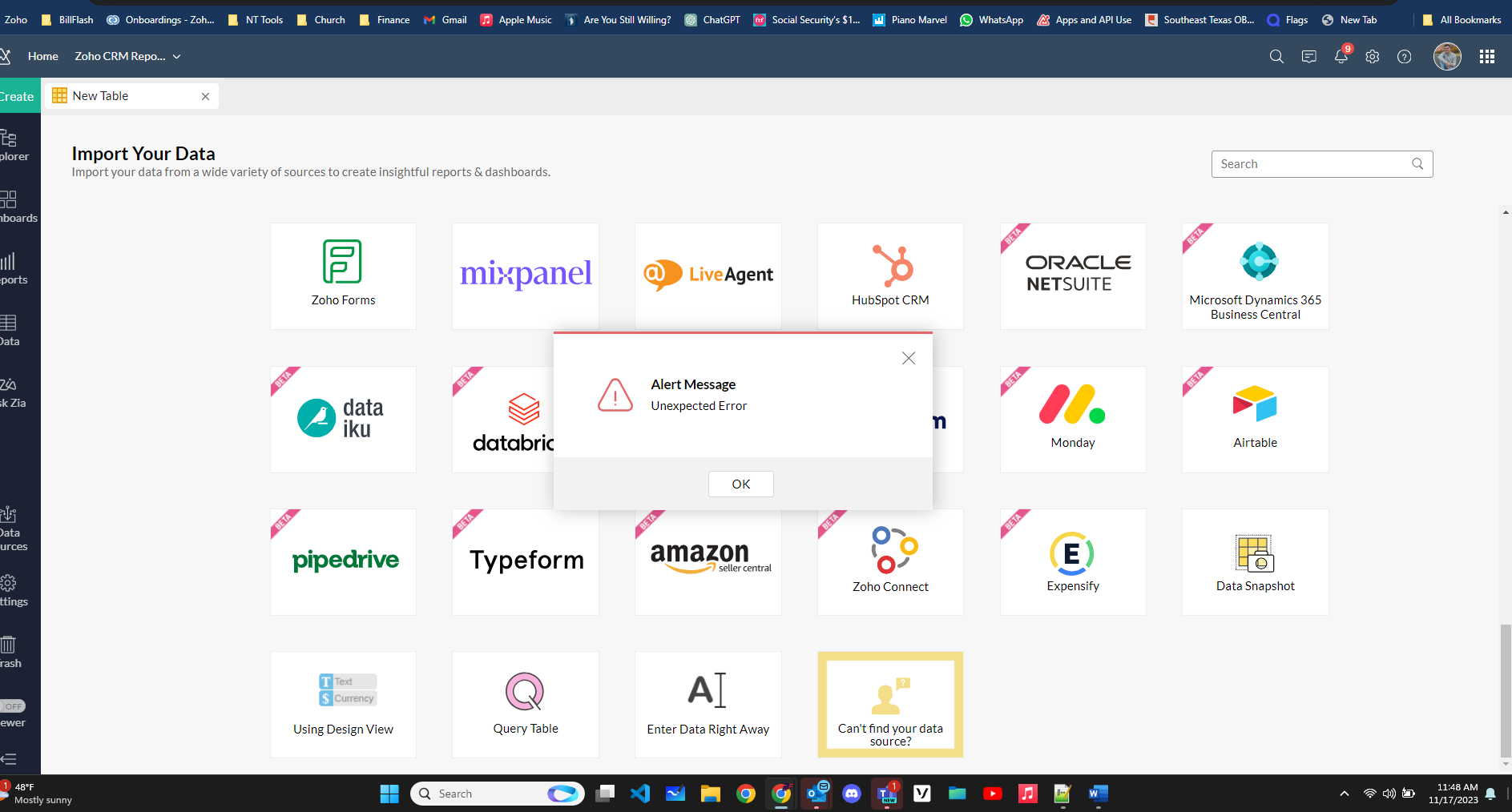Select the Airtable data source

click(1256, 419)
